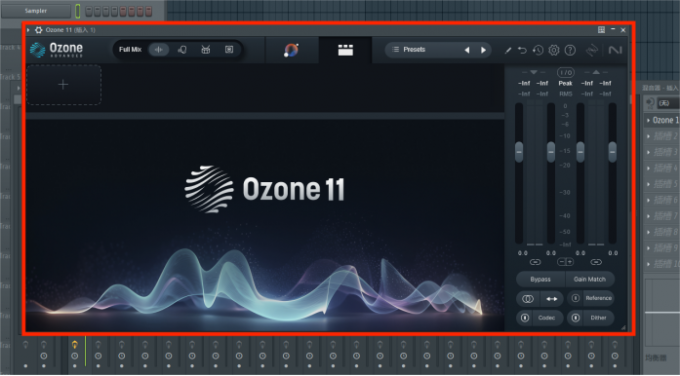Expand mixer effect slot 2
Image resolution: width=680 pixels, height=376 pixels.
[648, 137]
